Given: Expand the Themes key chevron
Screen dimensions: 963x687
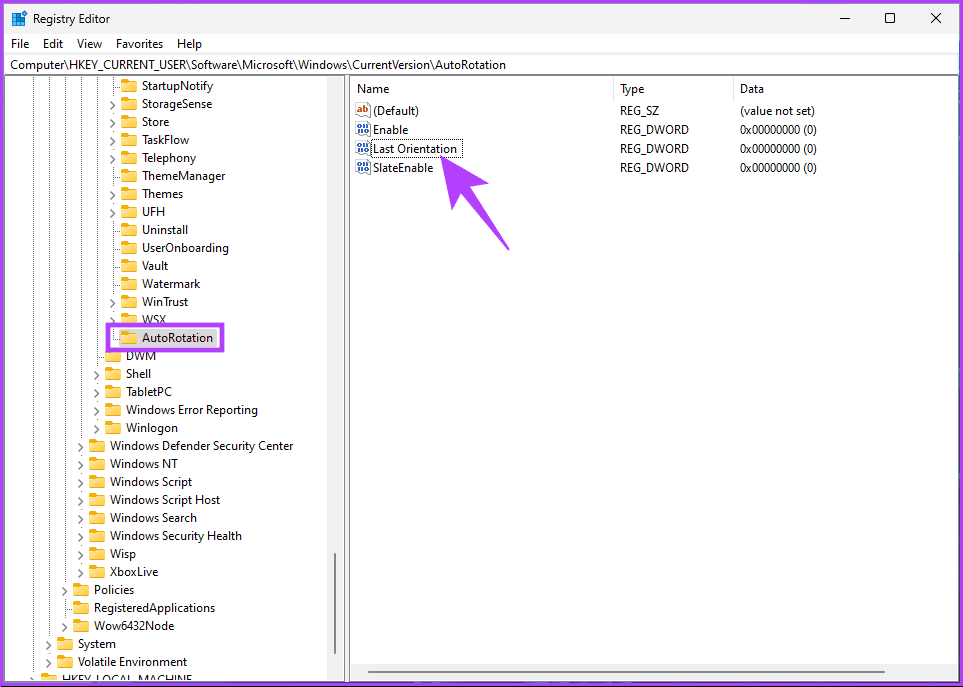Looking at the screenshot, I should pyautogui.click(x=112, y=195).
